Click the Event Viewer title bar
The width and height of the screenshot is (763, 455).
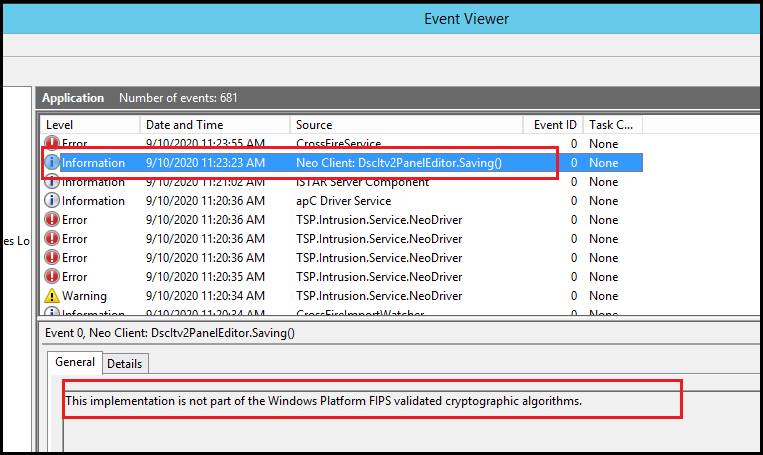pos(466,19)
